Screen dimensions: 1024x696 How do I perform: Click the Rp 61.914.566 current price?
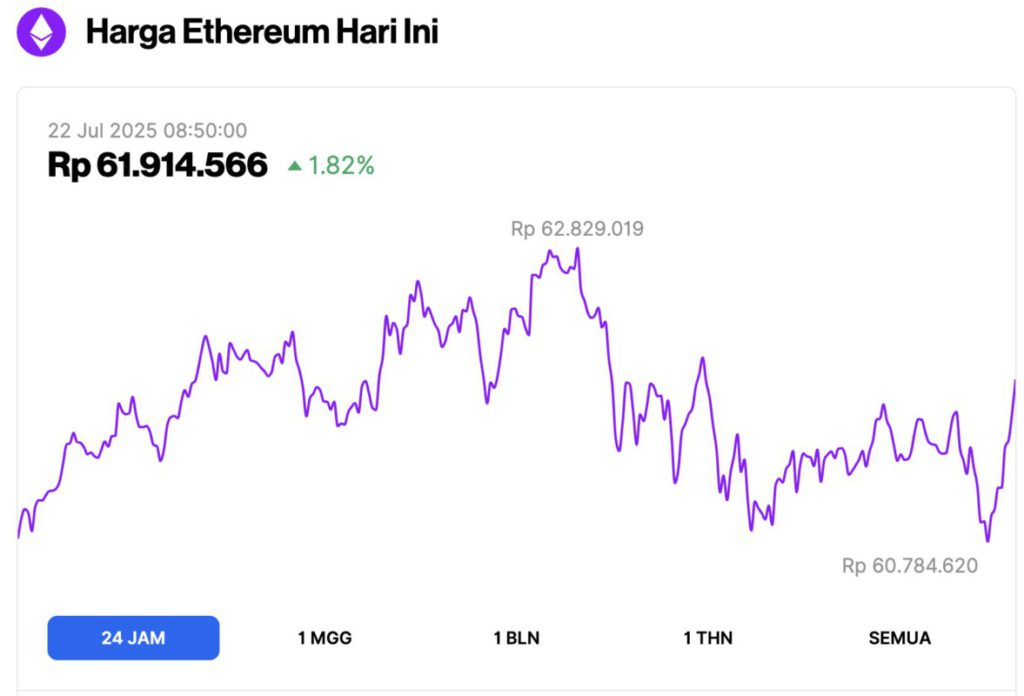[x=157, y=163]
